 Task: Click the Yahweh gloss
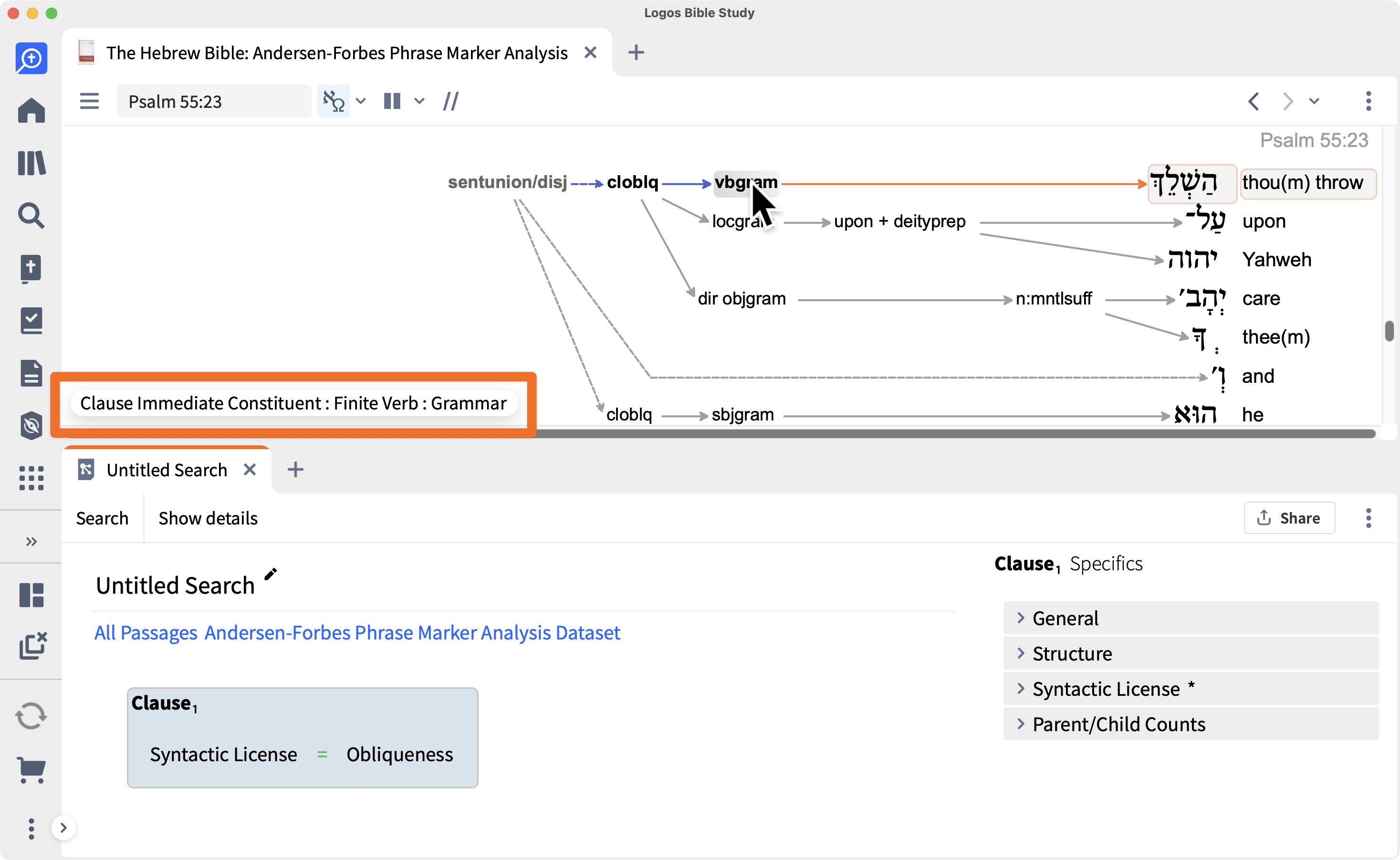pos(1276,259)
